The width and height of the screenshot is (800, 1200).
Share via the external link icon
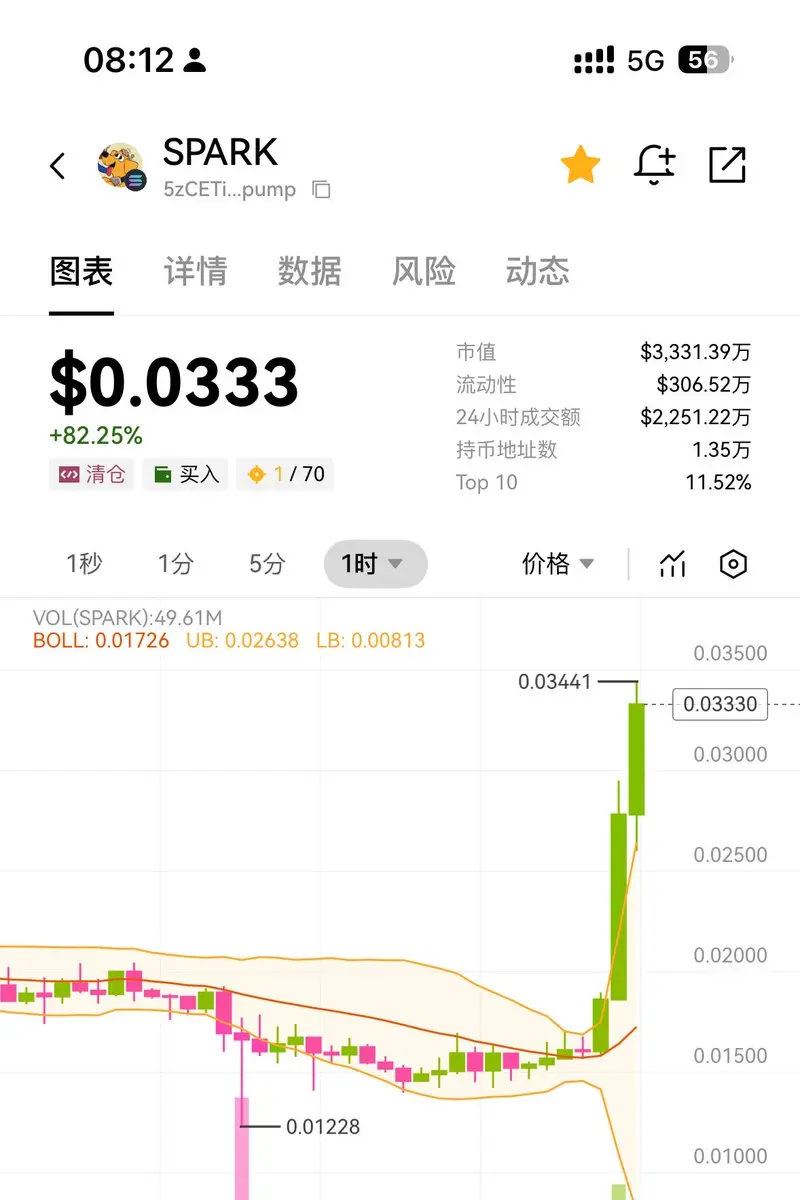click(x=727, y=165)
